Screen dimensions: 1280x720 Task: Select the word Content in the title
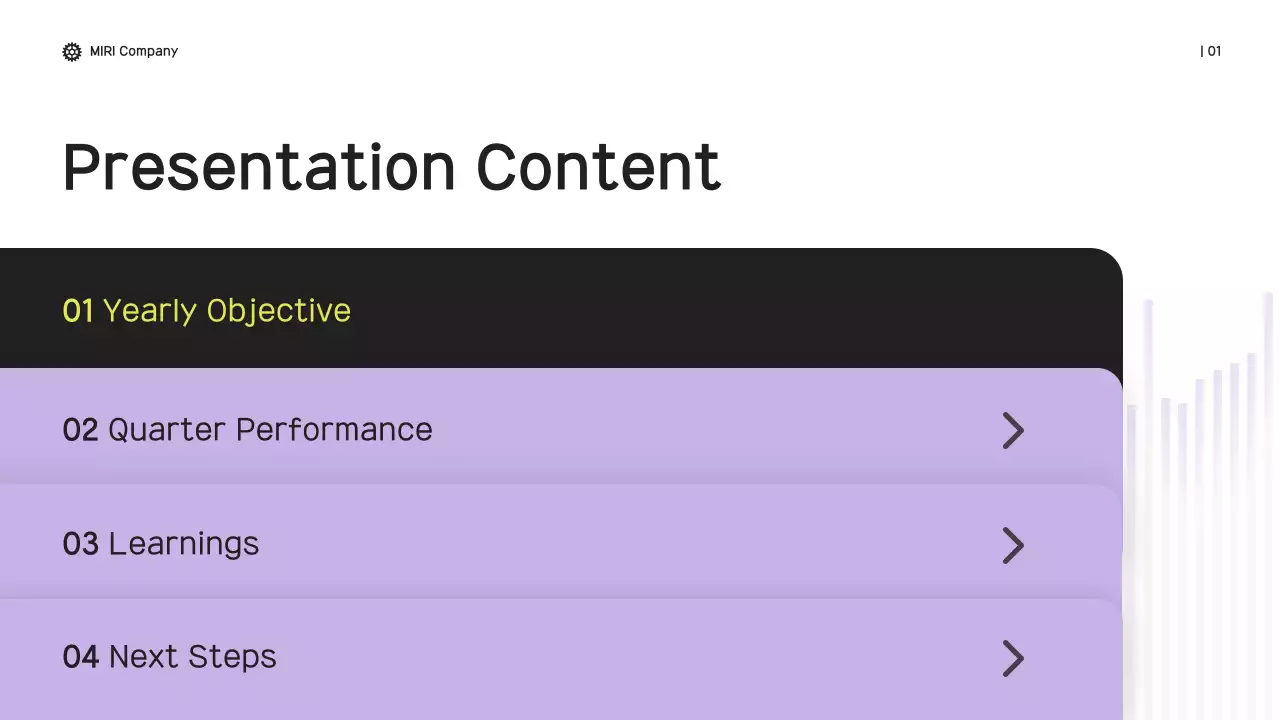598,167
